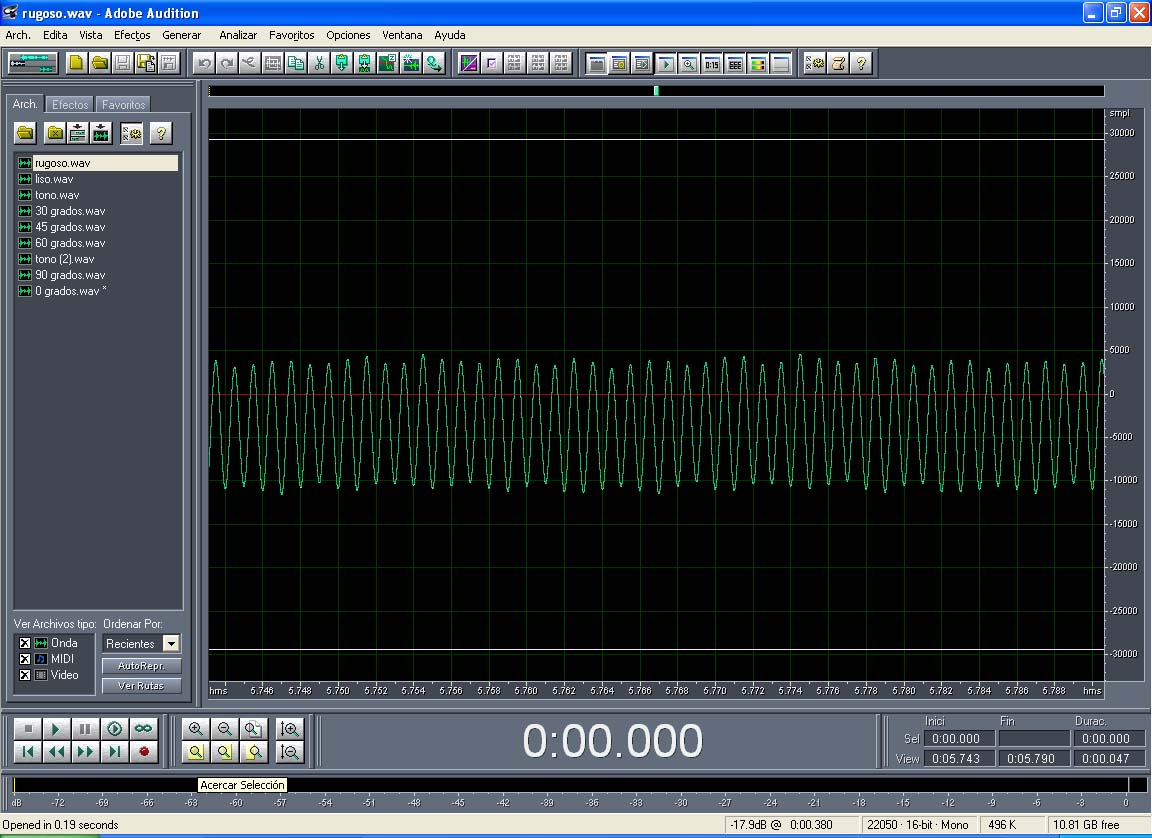Zoom out horizontally with the magnifier minus
Viewport: 1152px width, 838px height.
coord(224,729)
